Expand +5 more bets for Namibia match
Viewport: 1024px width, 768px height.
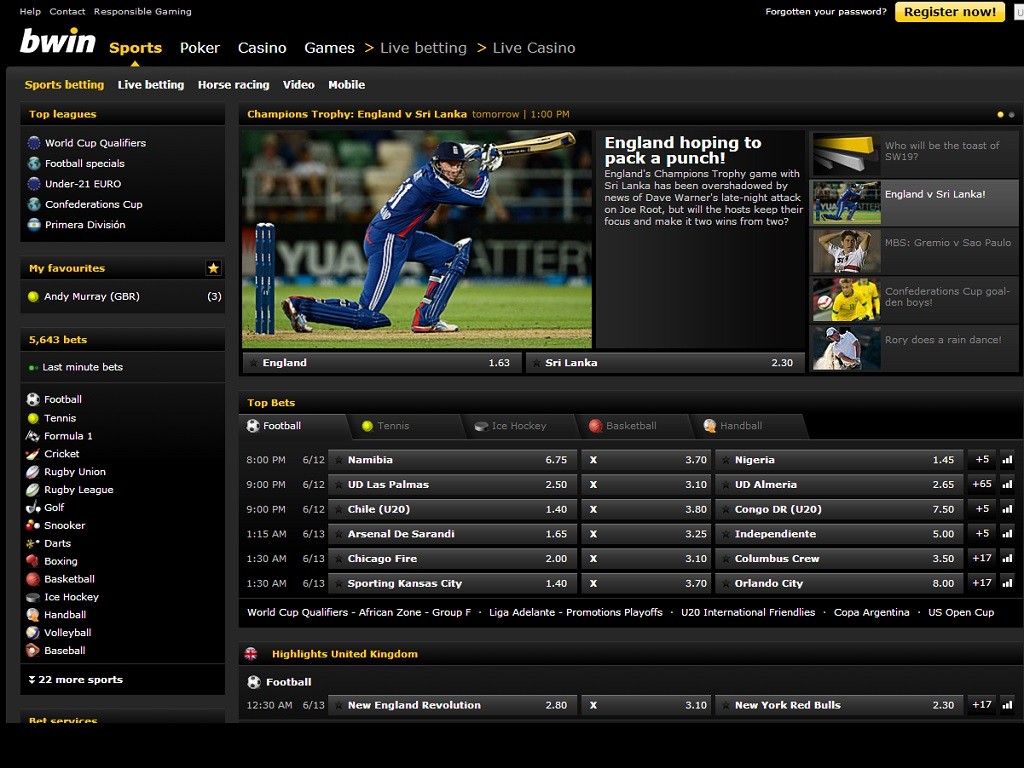click(x=982, y=460)
